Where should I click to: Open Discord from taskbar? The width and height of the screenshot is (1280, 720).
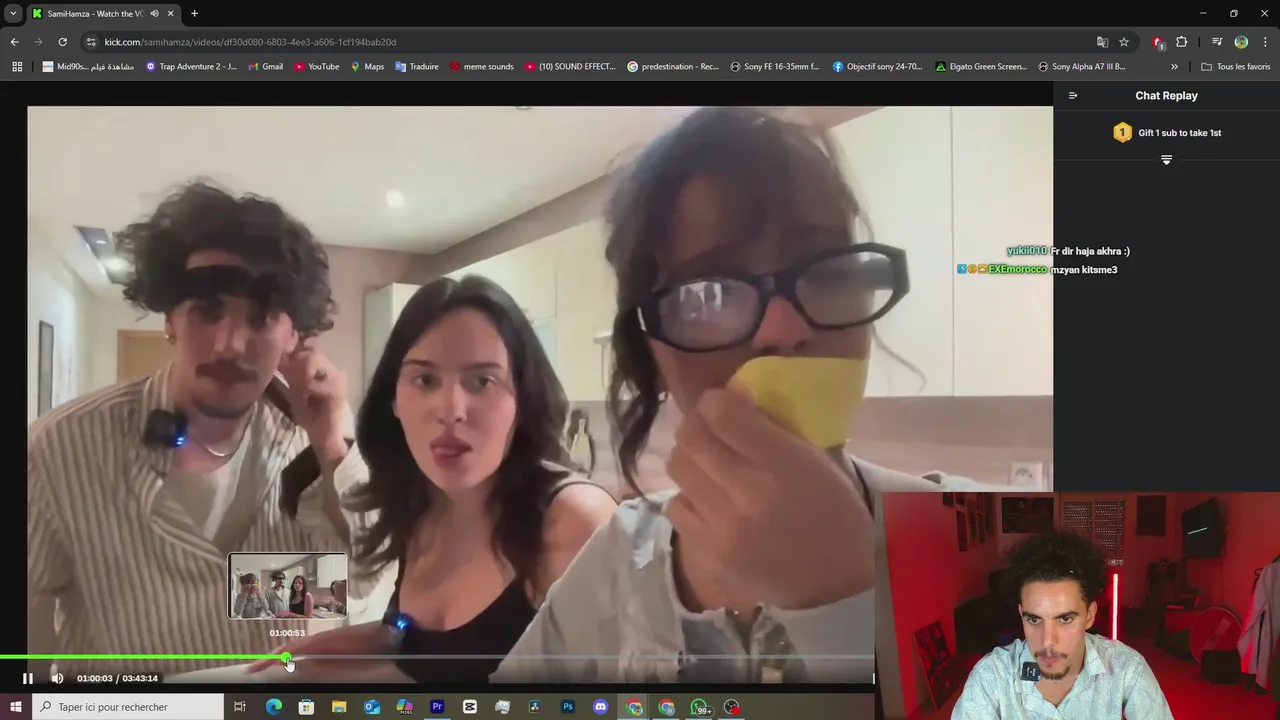tap(601, 707)
